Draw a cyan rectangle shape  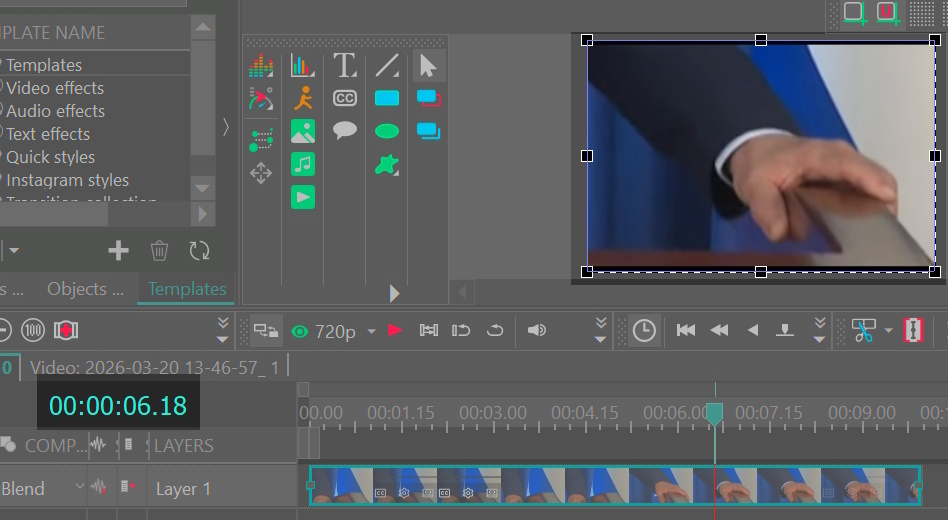tap(387, 98)
